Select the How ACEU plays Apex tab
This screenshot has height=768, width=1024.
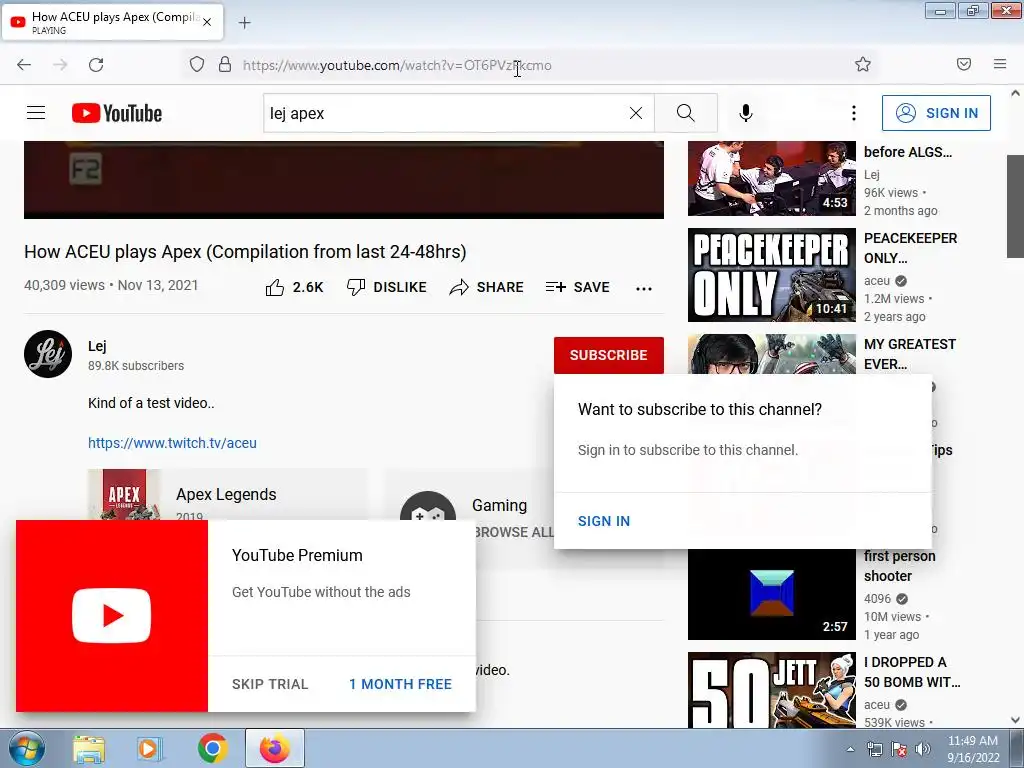[112, 22]
